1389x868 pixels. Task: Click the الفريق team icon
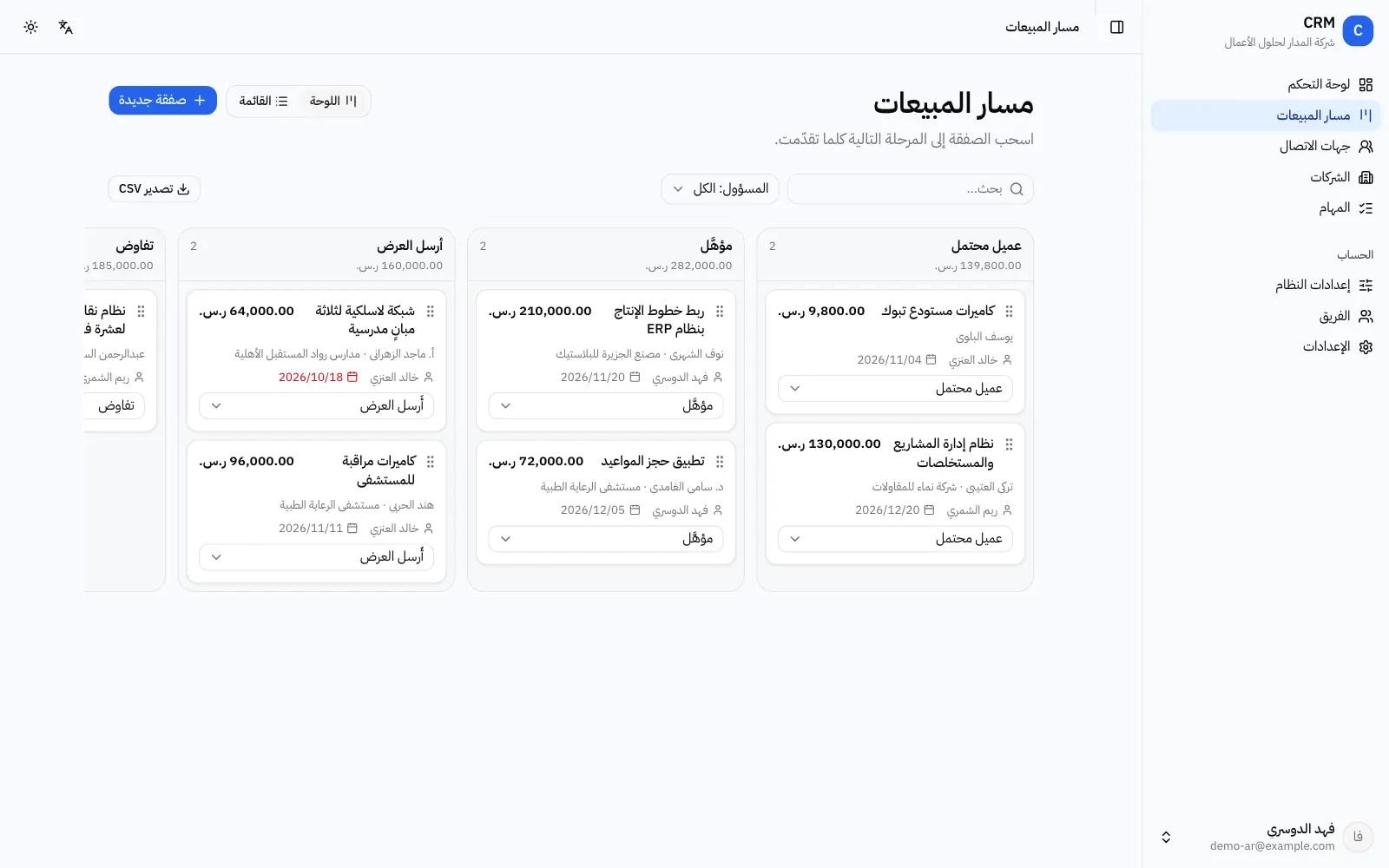click(x=1366, y=316)
